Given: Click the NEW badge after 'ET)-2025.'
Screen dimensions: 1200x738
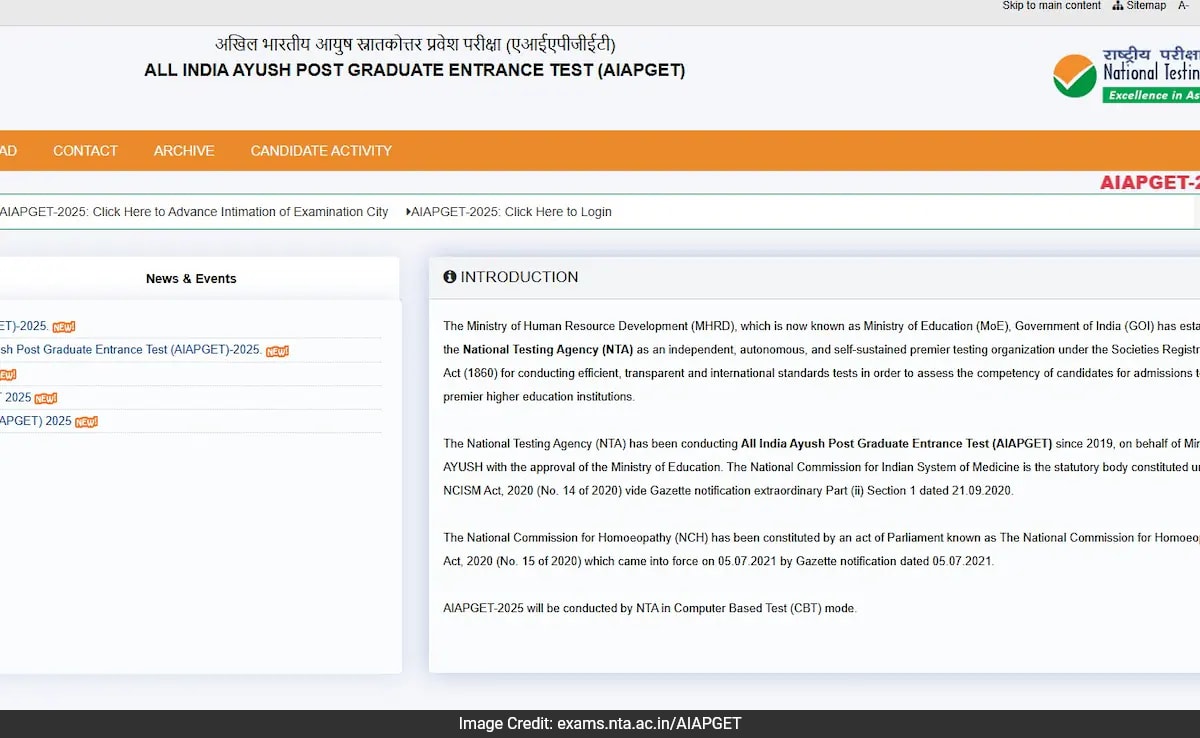Looking at the screenshot, I should pyautogui.click(x=63, y=327).
